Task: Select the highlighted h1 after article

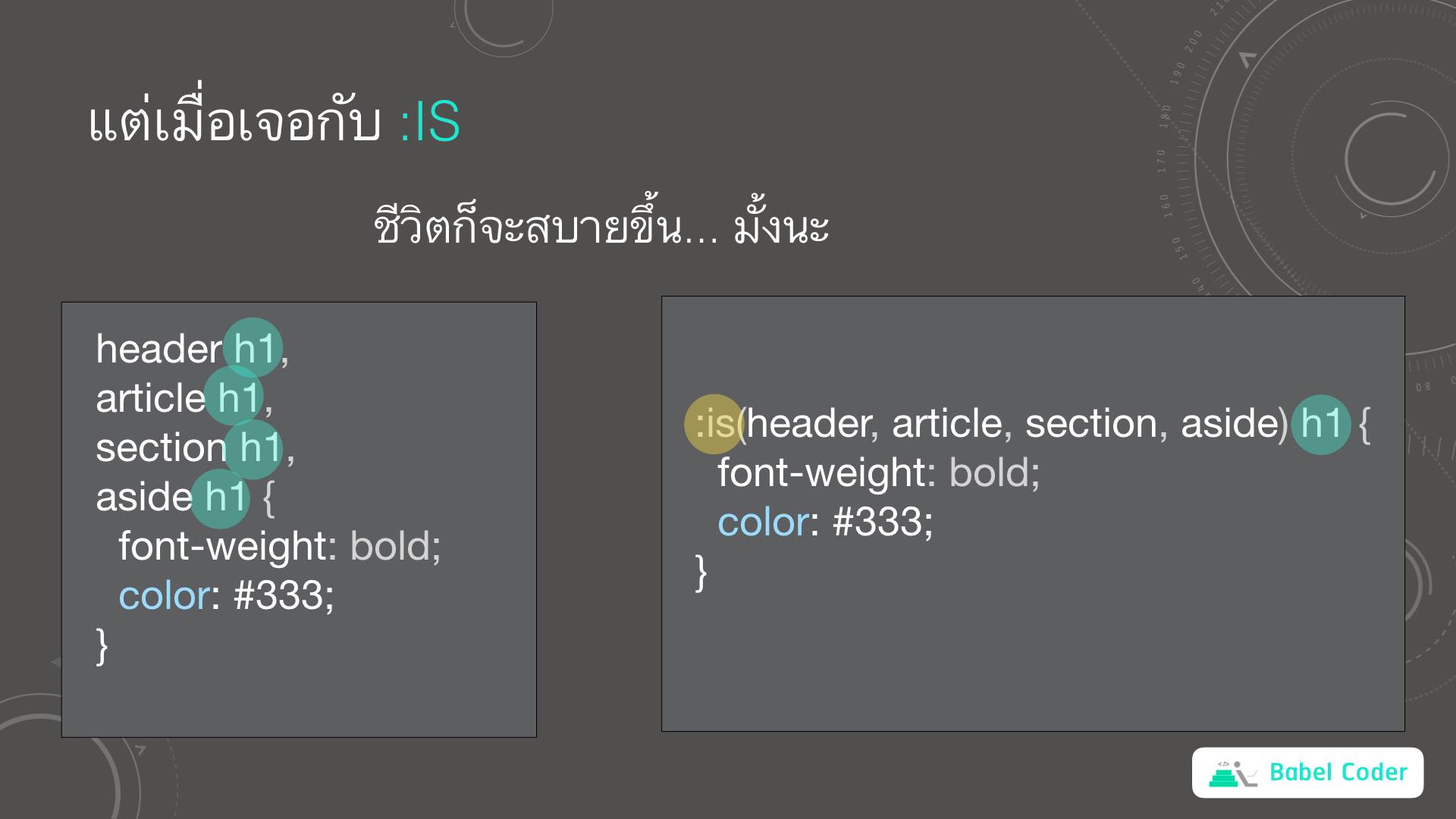Action: tap(237, 398)
